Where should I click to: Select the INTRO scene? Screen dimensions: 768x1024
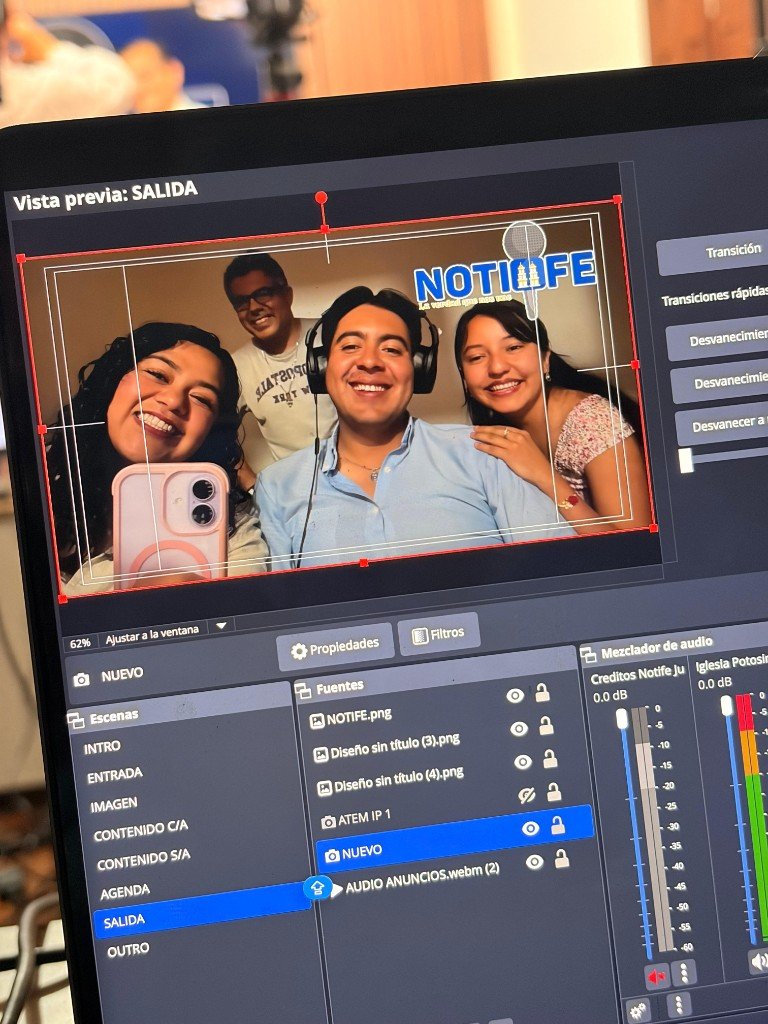pos(102,748)
